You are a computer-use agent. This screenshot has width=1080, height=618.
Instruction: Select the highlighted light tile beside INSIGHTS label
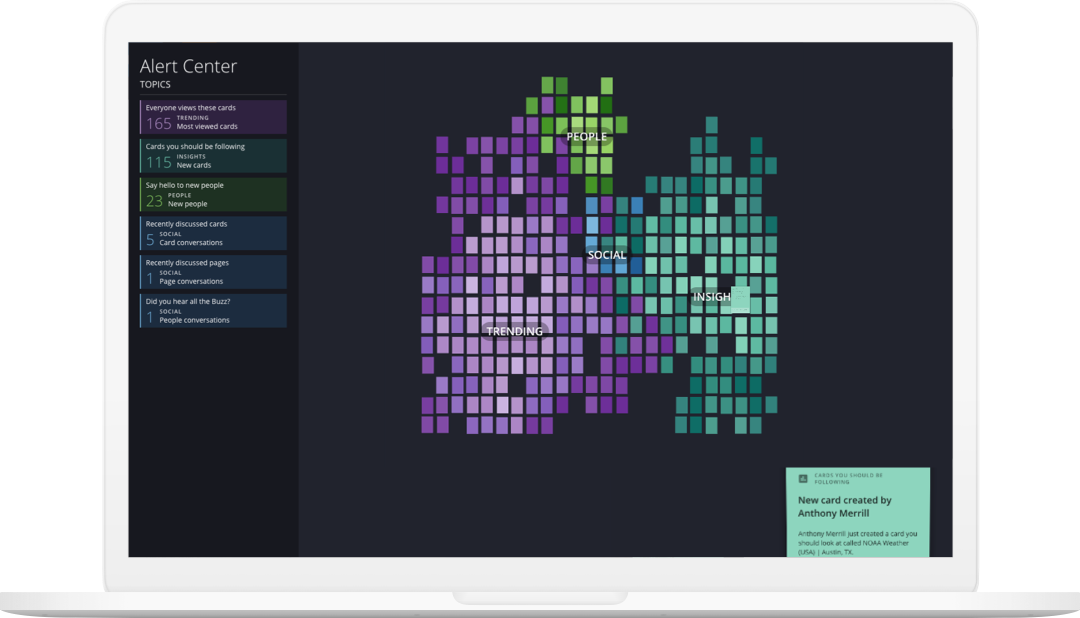pos(740,298)
